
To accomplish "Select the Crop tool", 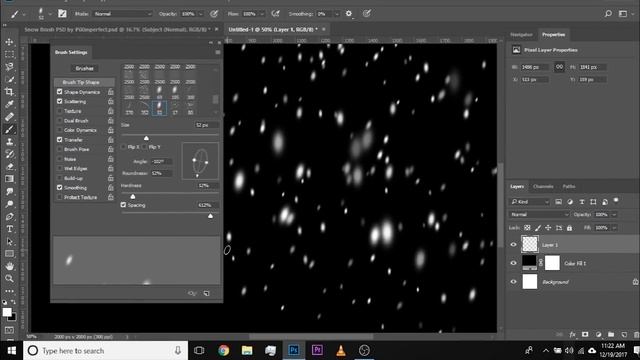I will [9, 92].
